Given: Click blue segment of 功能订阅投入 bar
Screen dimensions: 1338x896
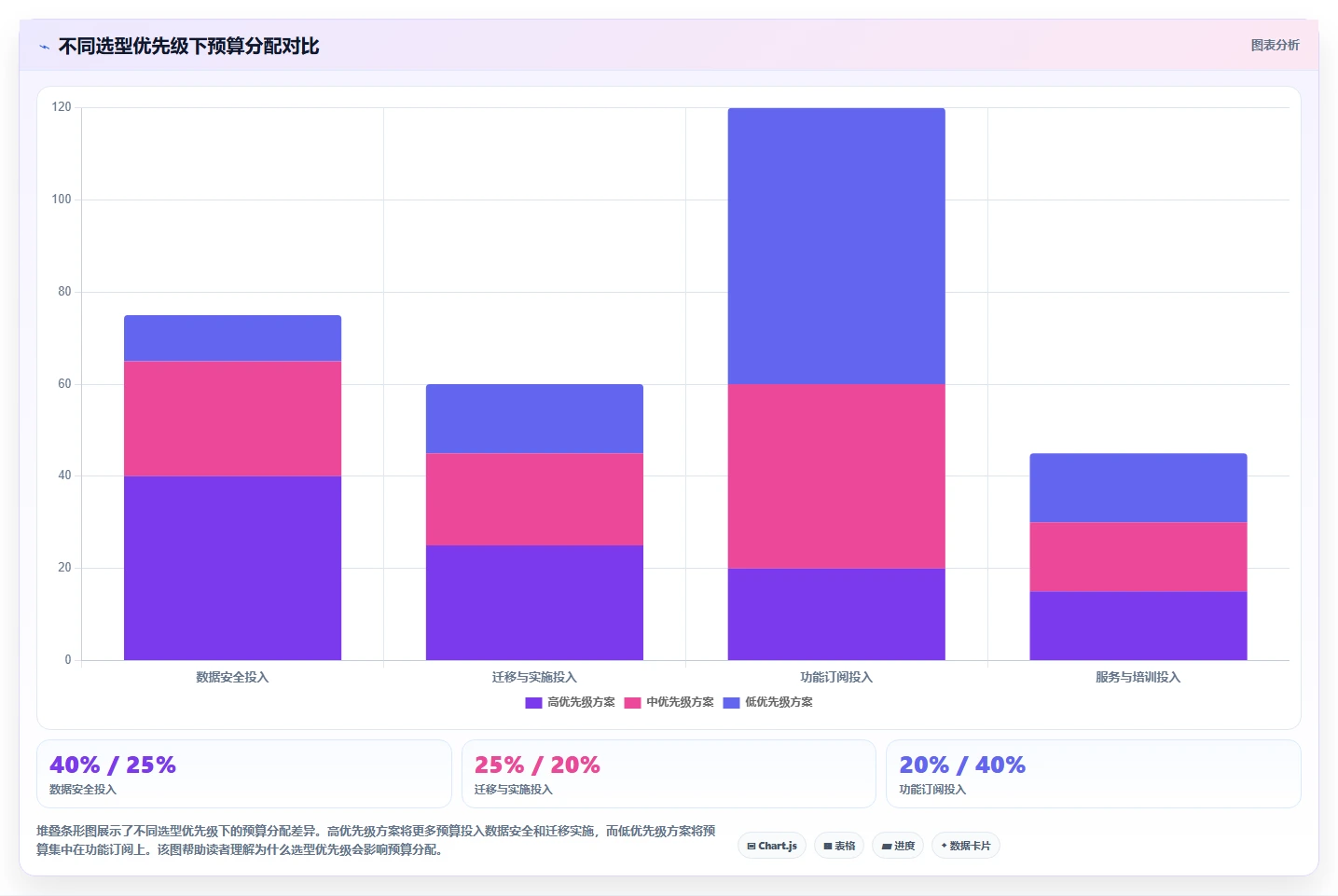Looking at the screenshot, I should pyautogui.click(x=836, y=246).
